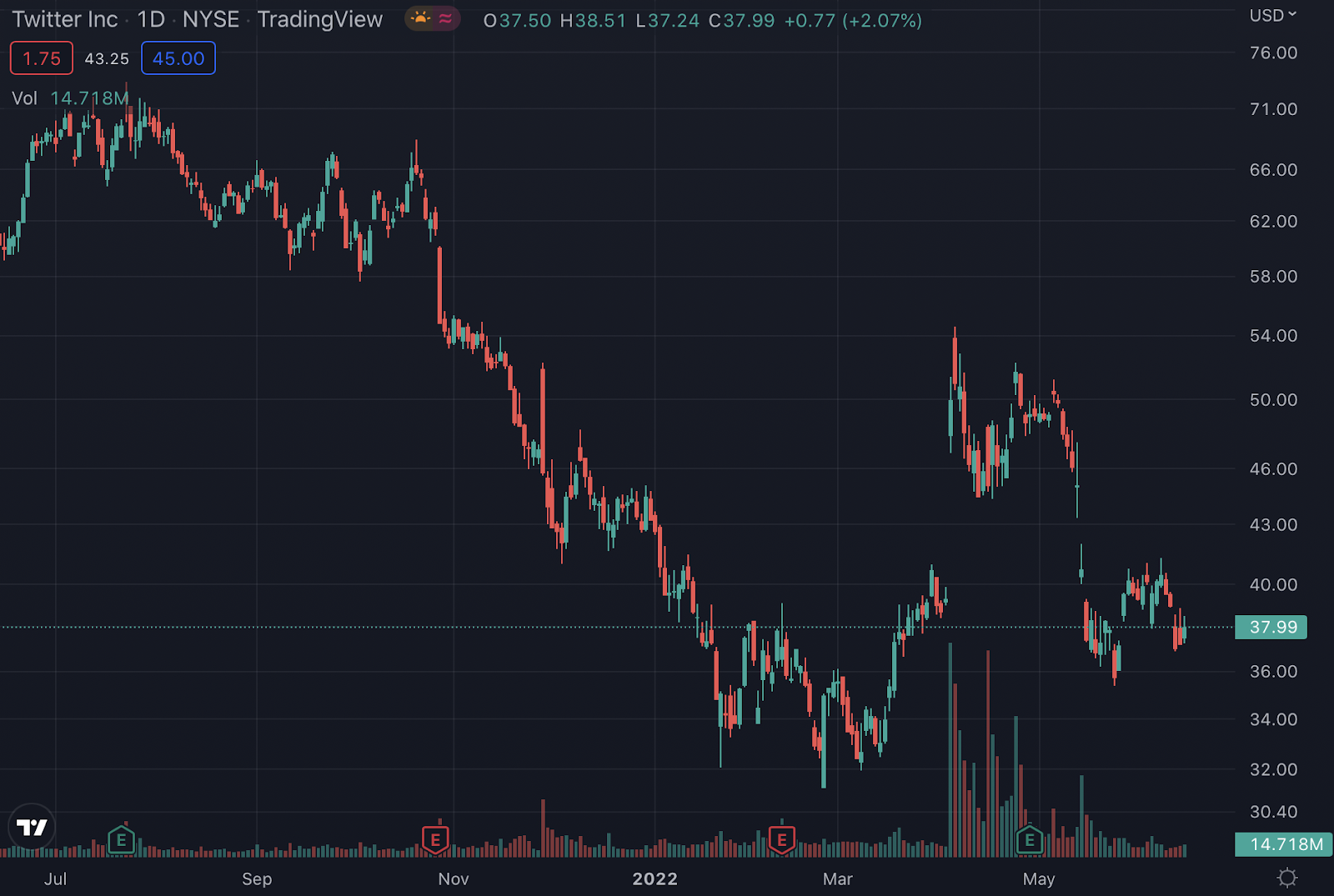Click the 1D interval label in title
This screenshot has width=1334, height=896.
coord(151,19)
